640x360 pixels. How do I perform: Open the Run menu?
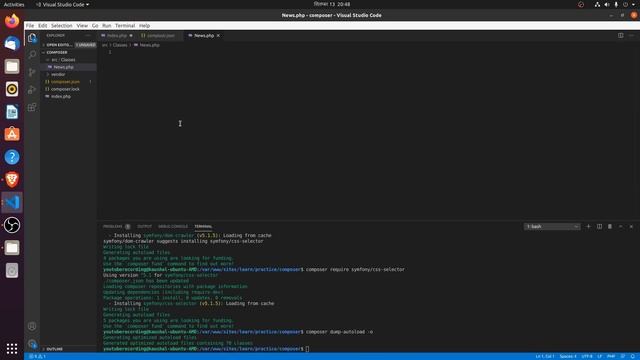coord(107,25)
